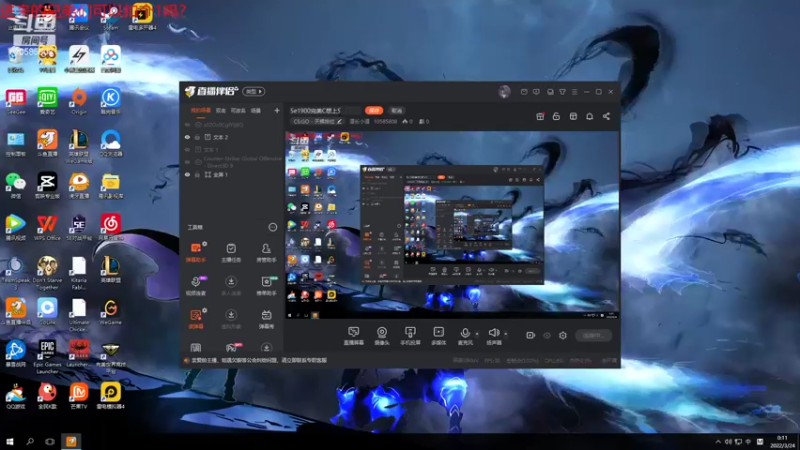Open the WeGame desktop shortcut
The width and height of the screenshot is (800, 450).
coord(110,312)
